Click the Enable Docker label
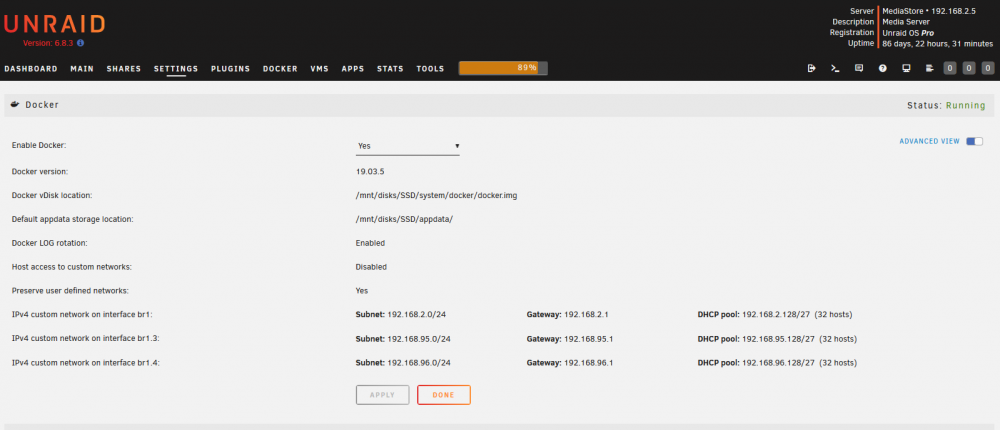Image resolution: width=1000 pixels, height=430 pixels. [x=39, y=145]
